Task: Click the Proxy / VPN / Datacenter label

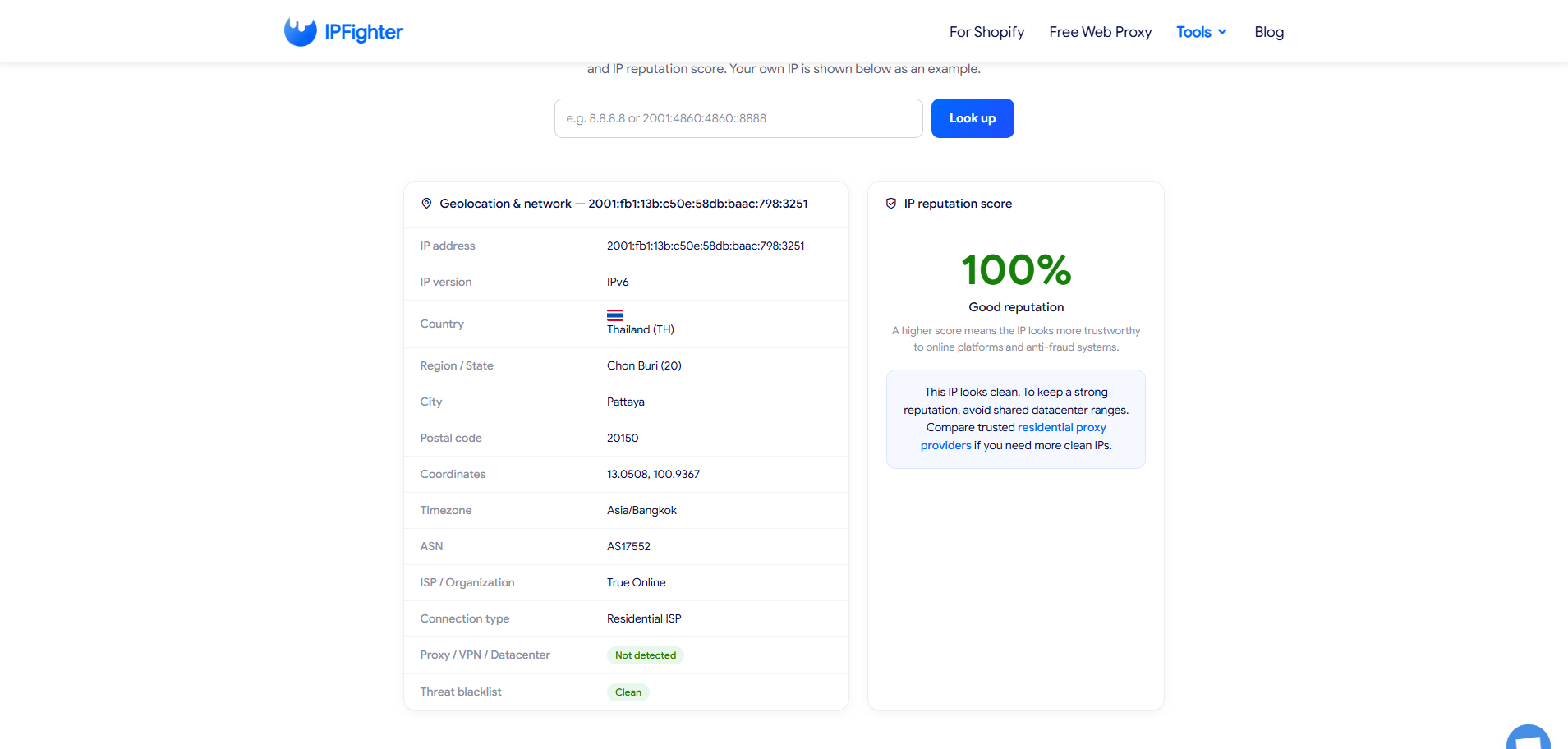Action: pos(485,655)
